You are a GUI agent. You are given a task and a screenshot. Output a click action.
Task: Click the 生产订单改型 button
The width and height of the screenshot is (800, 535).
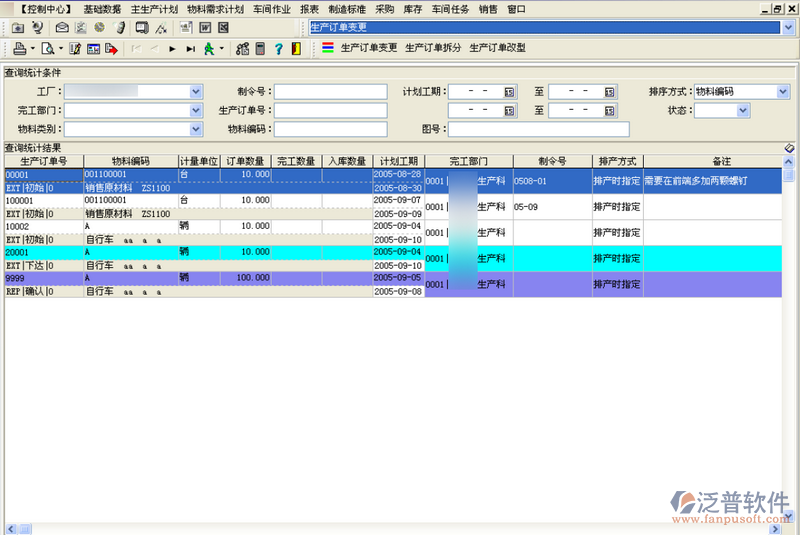click(x=497, y=48)
